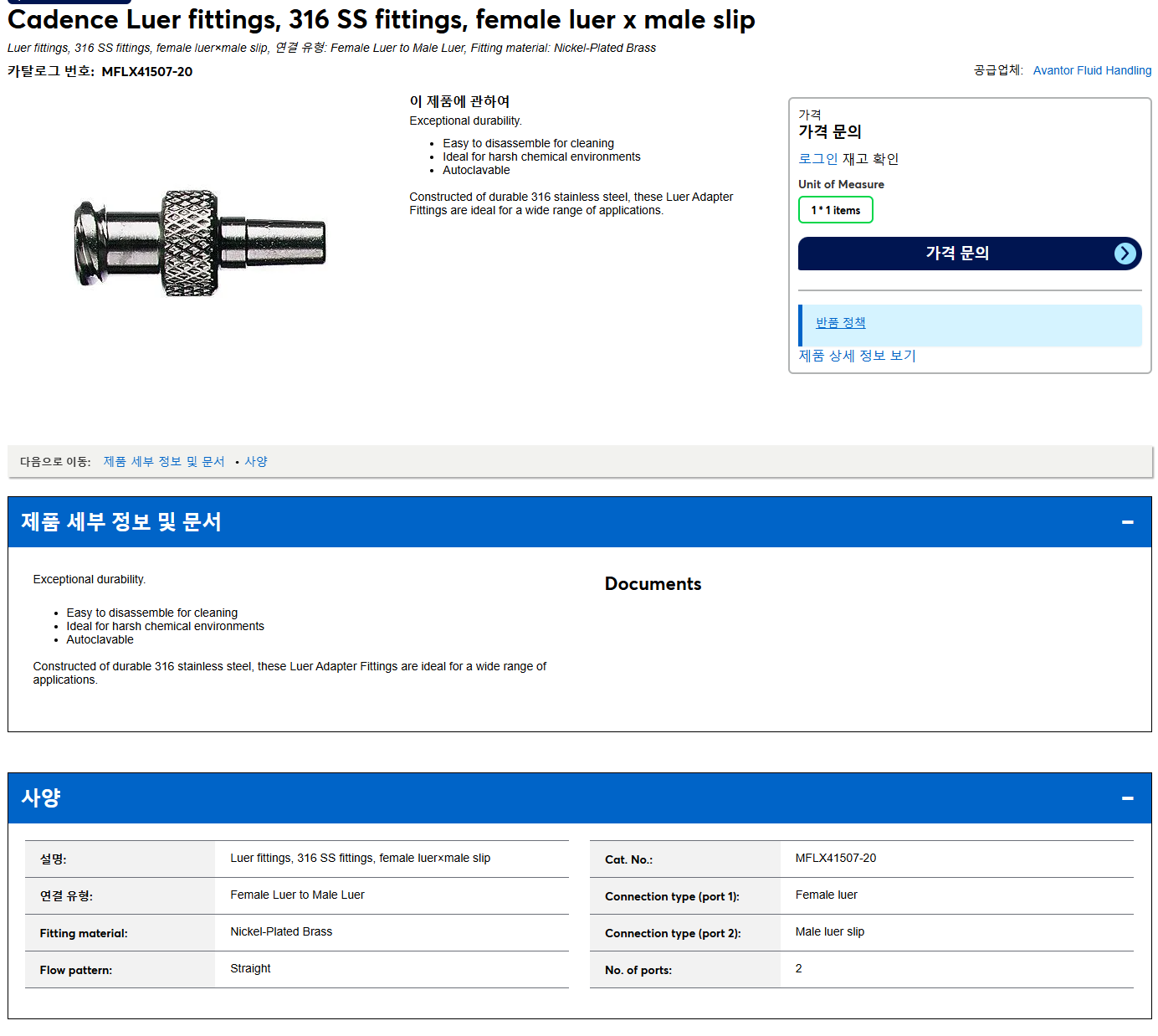Collapse the 제품 세부 정보 및 문서 section

pyautogui.click(x=1128, y=522)
